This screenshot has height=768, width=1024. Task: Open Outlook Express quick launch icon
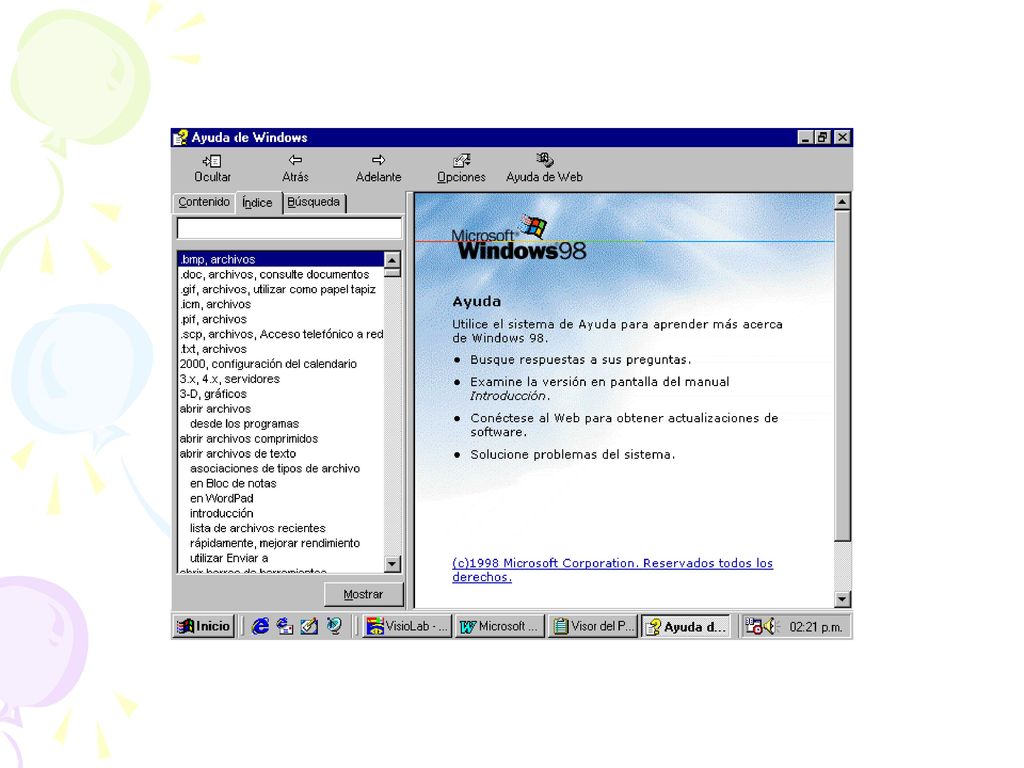pos(285,626)
